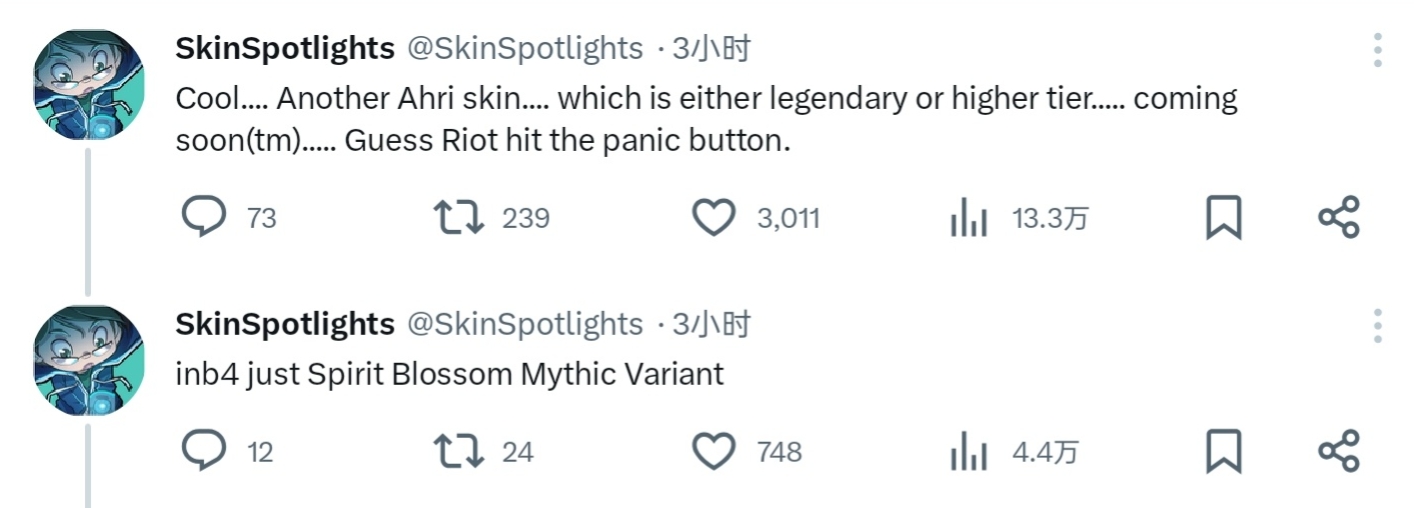The image size is (1414, 508).
Task: Like the tweet with 3,011 likes
Action: point(714,217)
